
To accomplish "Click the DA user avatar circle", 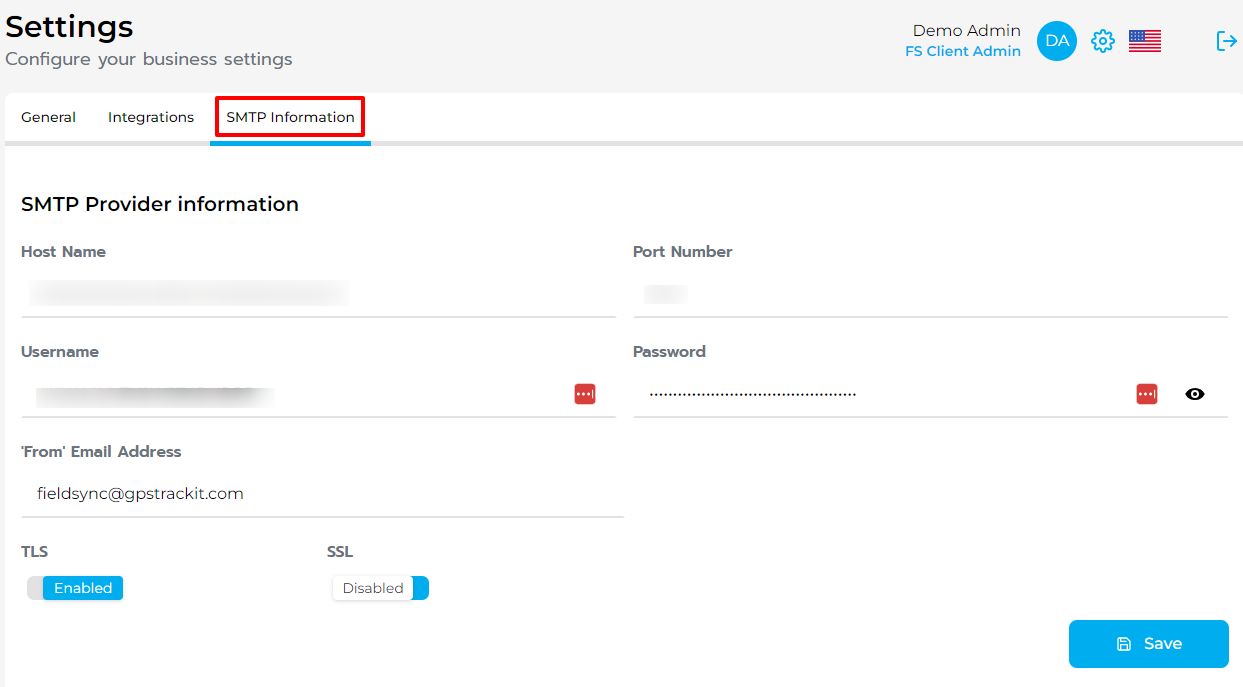I will click(1056, 41).
